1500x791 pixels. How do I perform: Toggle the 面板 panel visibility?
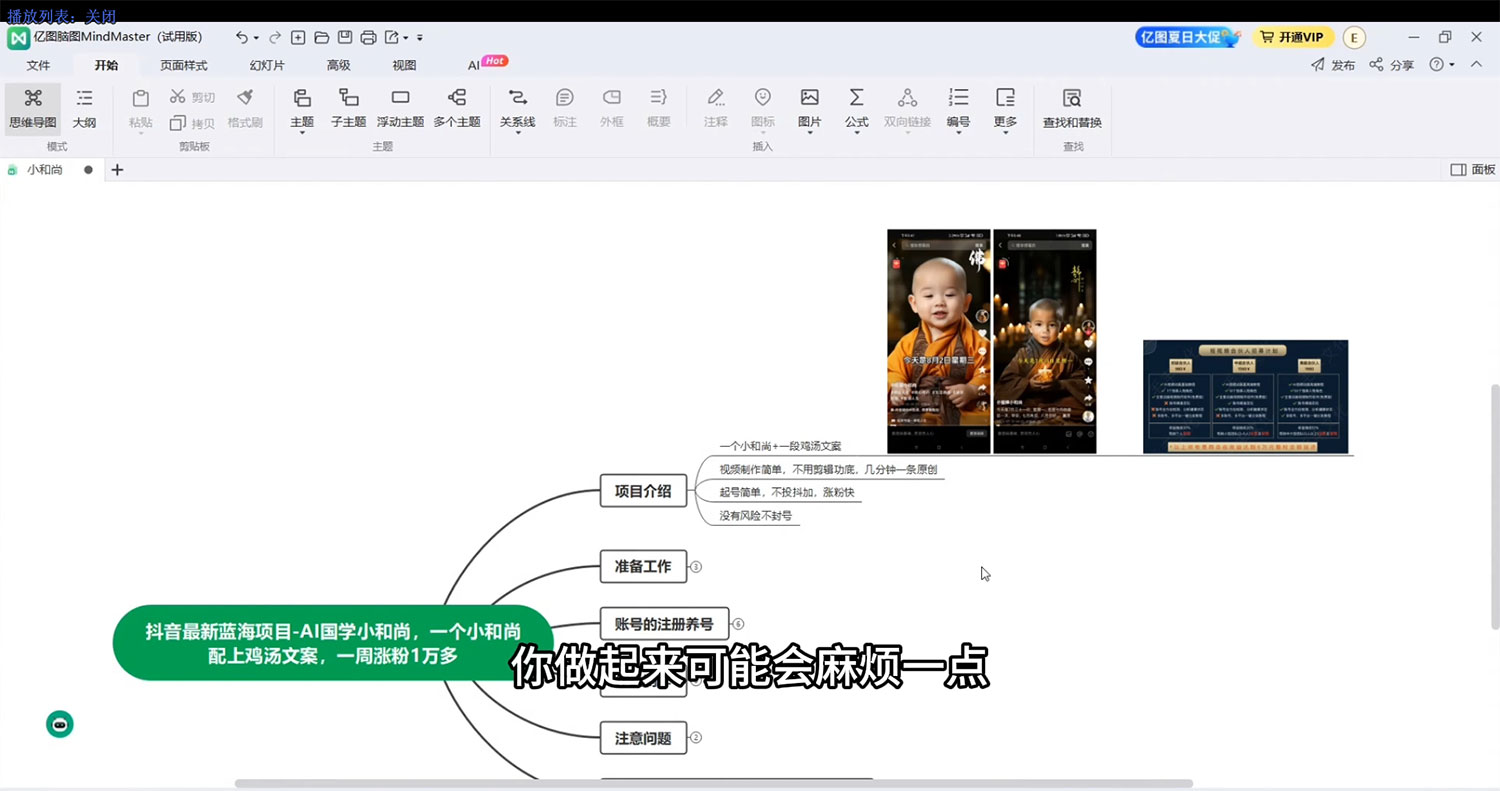pyautogui.click(x=1469, y=169)
